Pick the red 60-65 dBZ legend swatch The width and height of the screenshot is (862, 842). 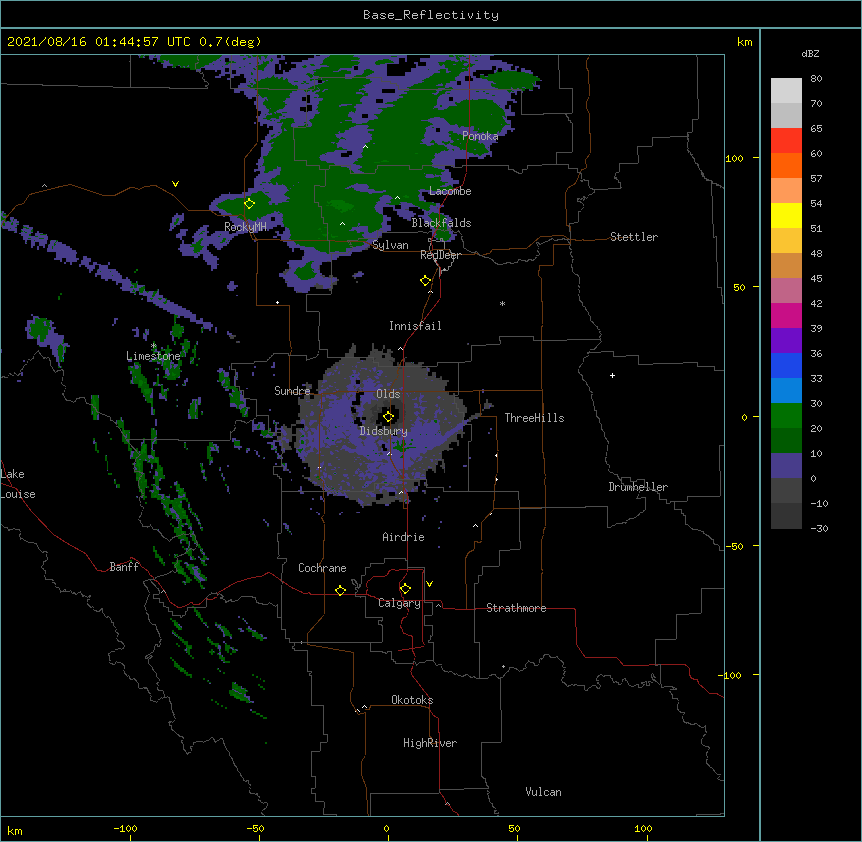786,140
